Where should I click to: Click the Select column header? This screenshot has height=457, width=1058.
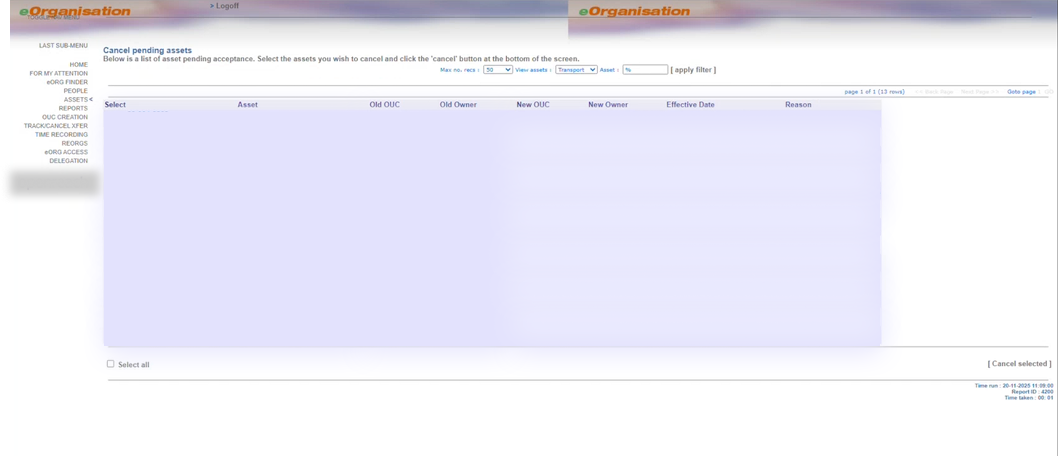(115, 105)
